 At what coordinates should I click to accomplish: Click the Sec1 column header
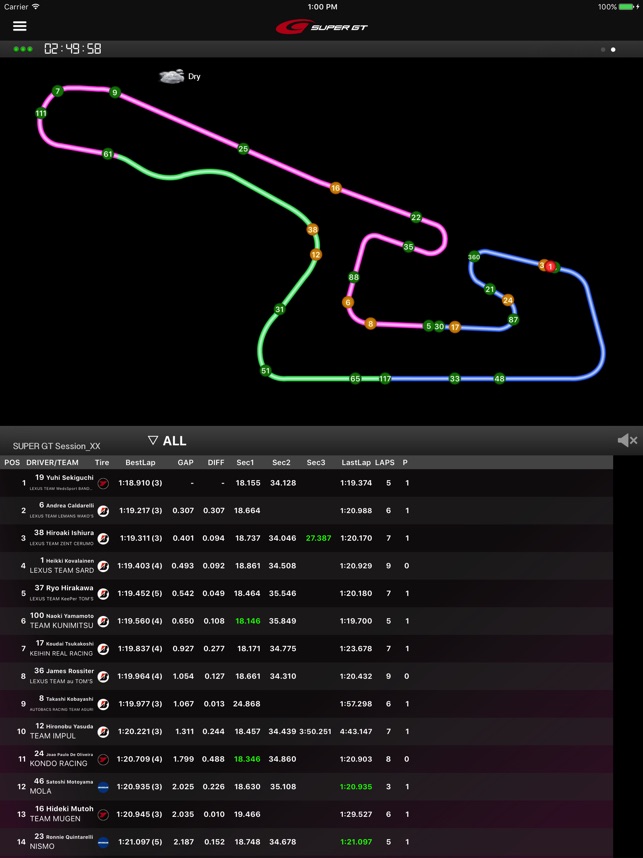point(245,462)
